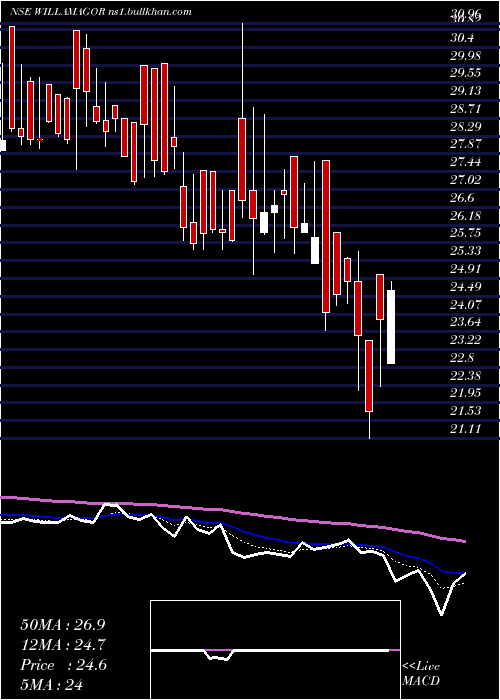Click inside the MACD indicator box
Image resolution: width=500 pixels, height=700 pixels.
[275, 650]
